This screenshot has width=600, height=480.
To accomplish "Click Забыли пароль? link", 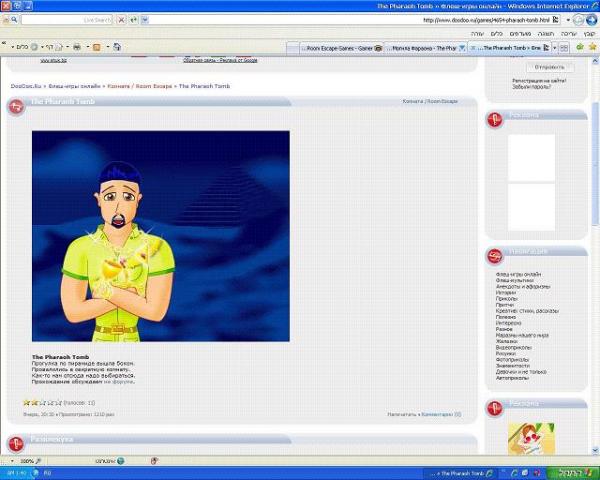I will (x=532, y=87).
